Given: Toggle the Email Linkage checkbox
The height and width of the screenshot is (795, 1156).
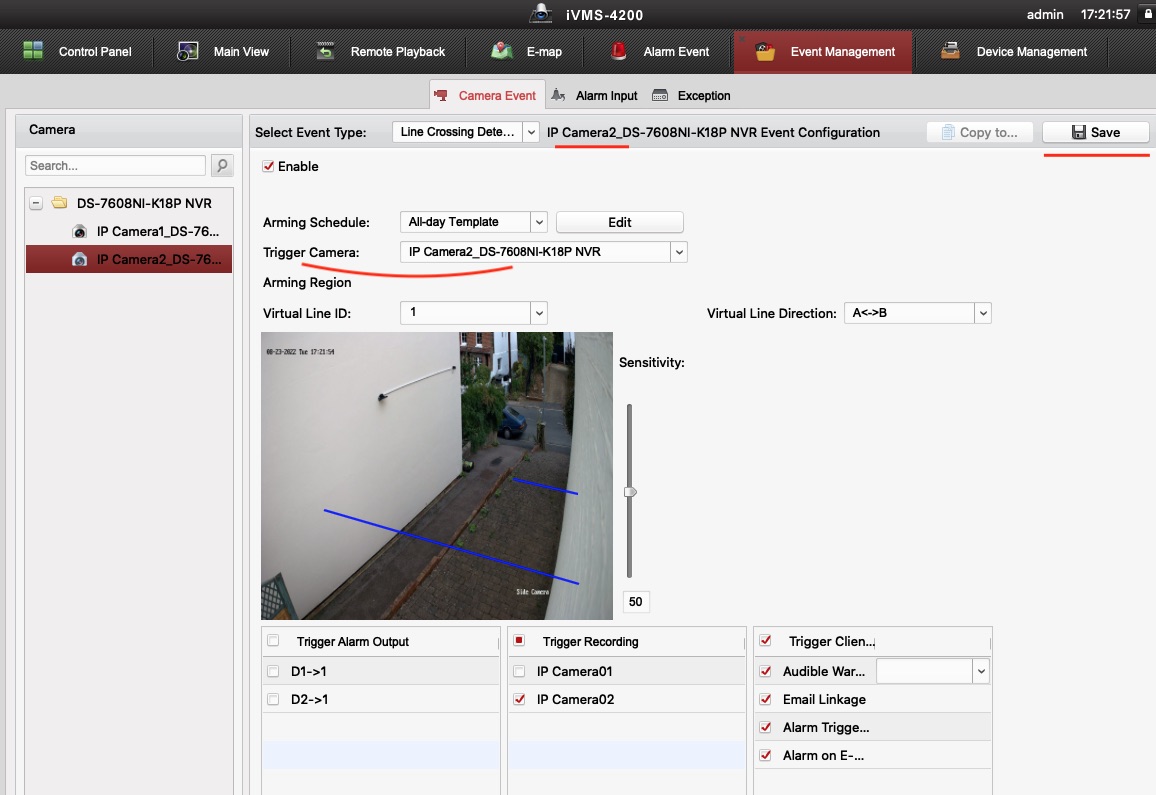Looking at the screenshot, I should click(766, 699).
